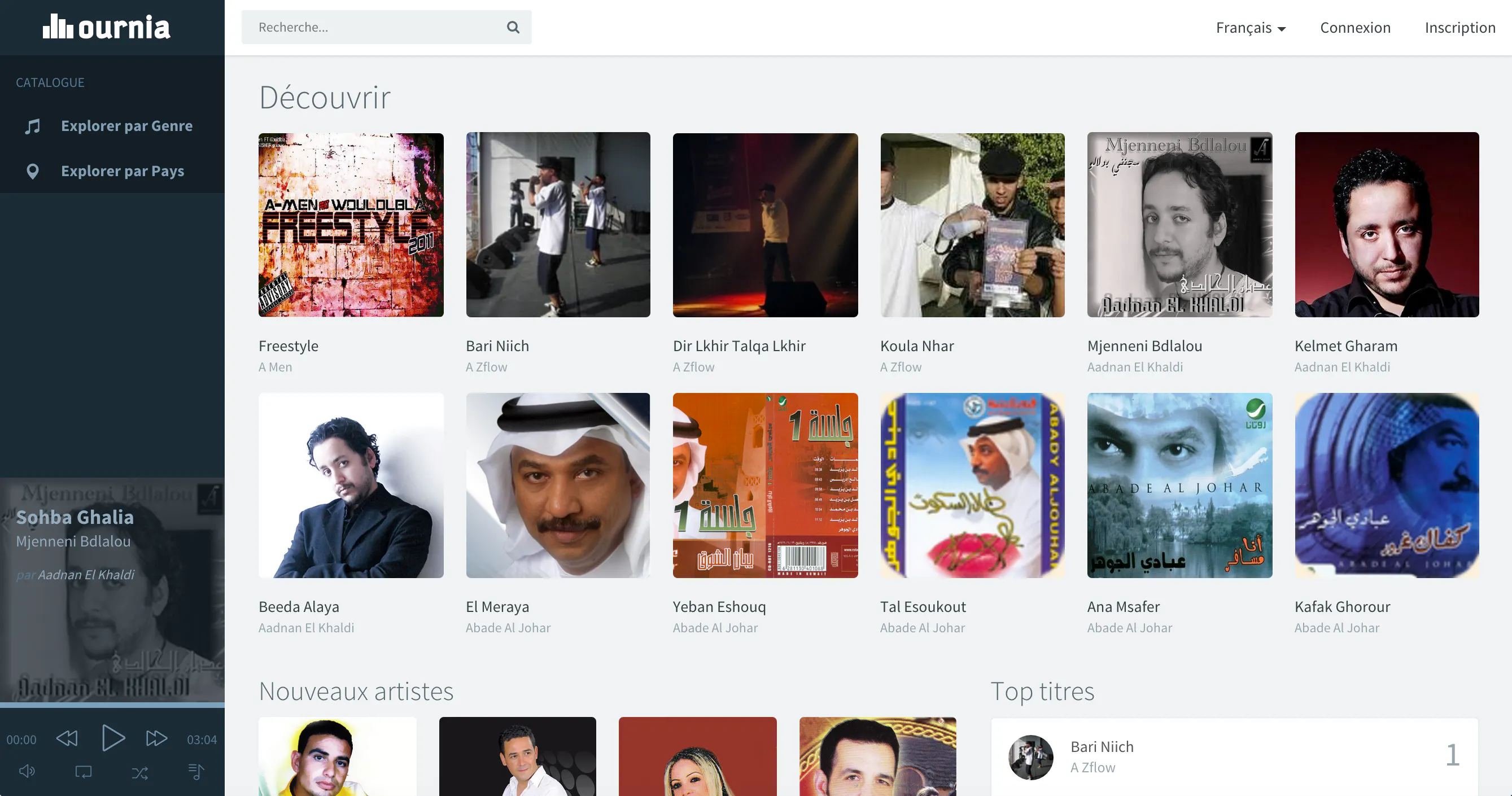Play the current track
The width and height of the screenshot is (1512, 796).
[113, 738]
